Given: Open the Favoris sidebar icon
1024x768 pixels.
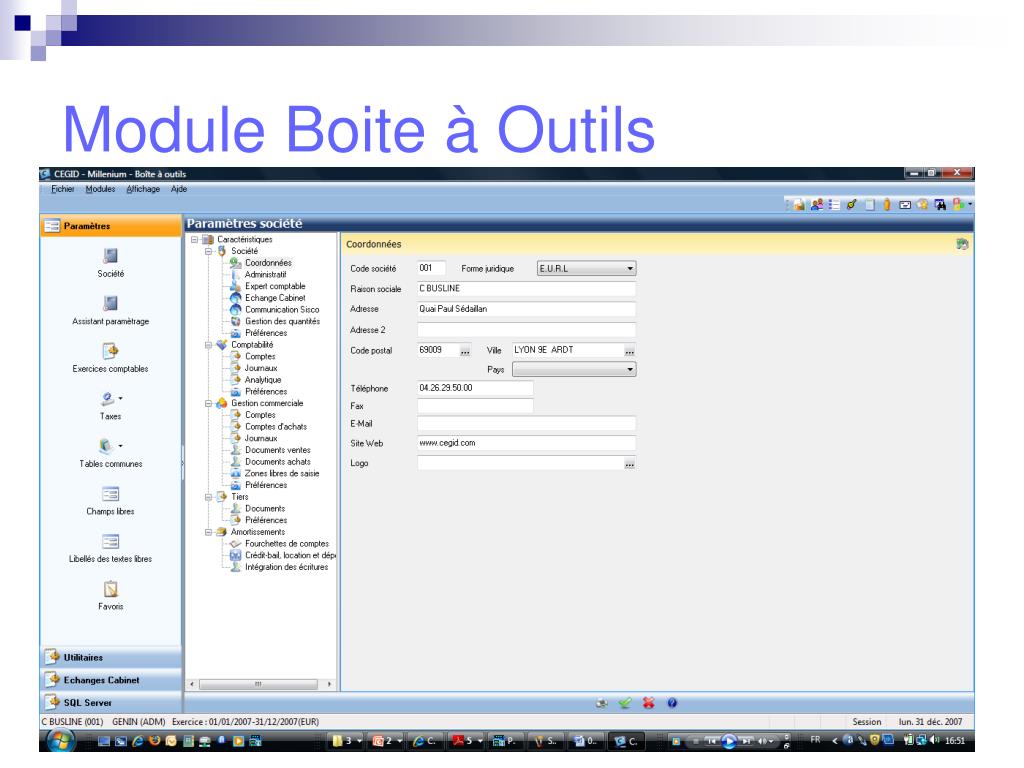Looking at the screenshot, I should pos(110,589).
